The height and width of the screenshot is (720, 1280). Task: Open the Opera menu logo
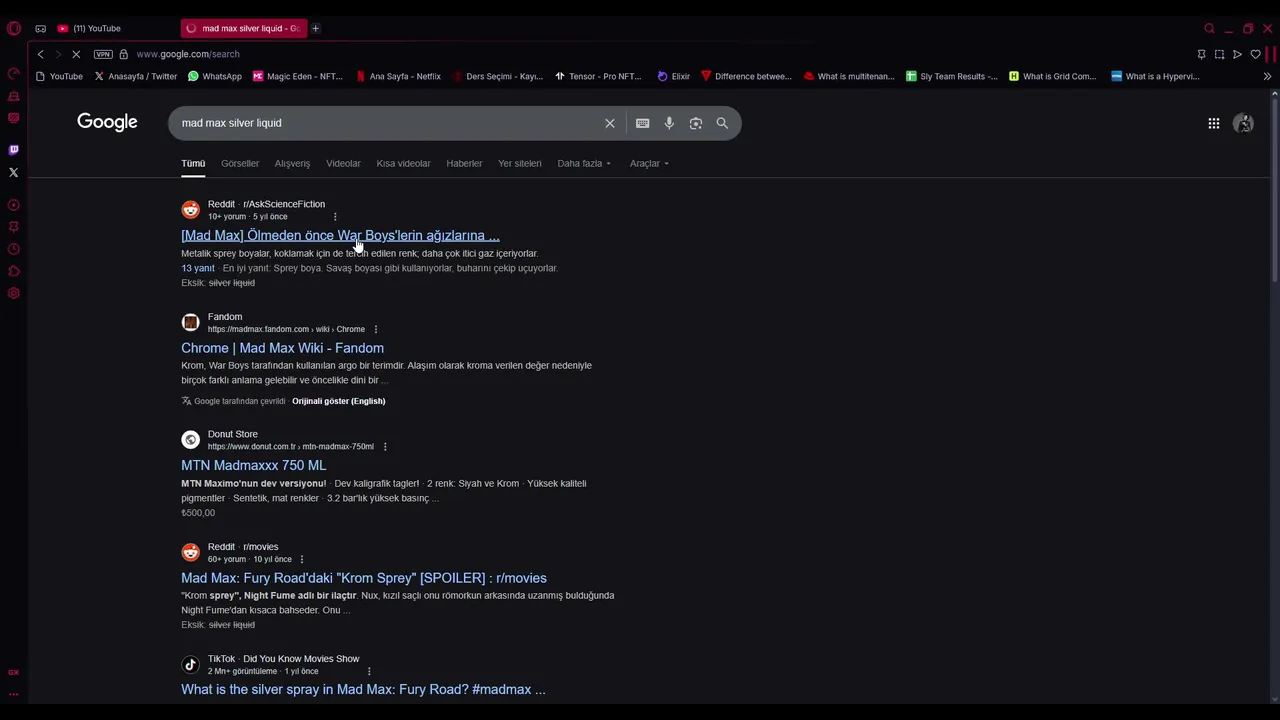[x=14, y=28]
